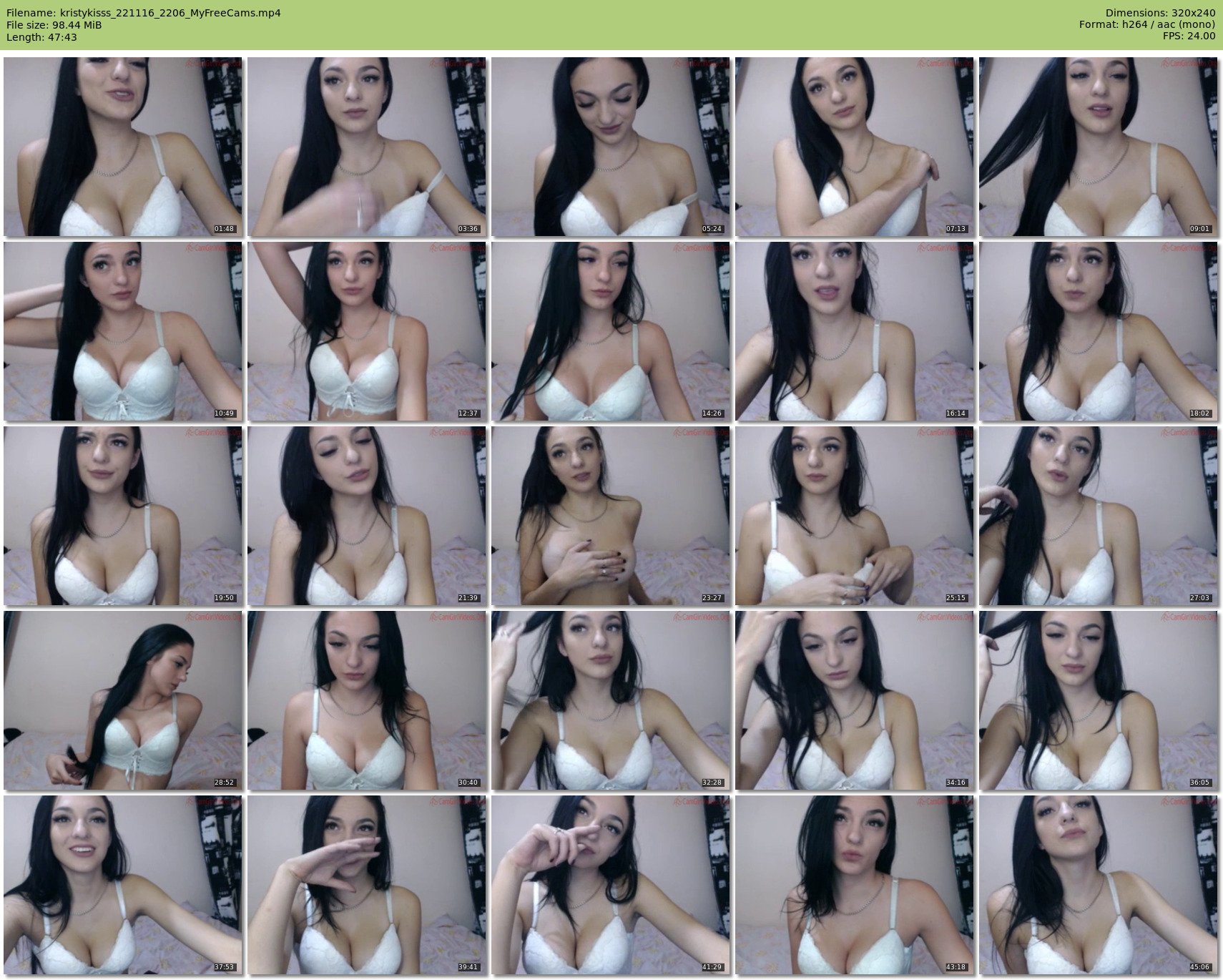Click the File size 98.44 MiB text
The width and height of the screenshot is (1223, 980).
coord(54,25)
